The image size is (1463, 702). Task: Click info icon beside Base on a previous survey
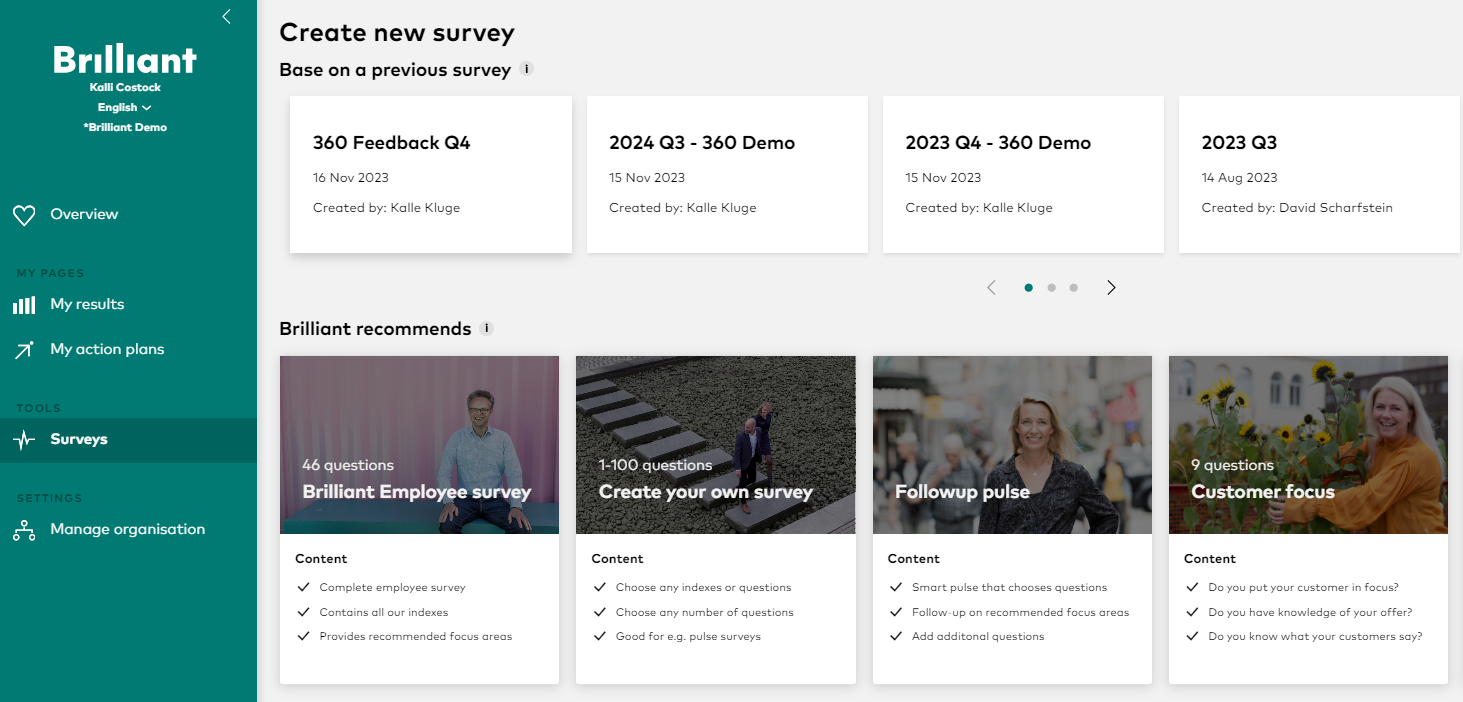(527, 69)
